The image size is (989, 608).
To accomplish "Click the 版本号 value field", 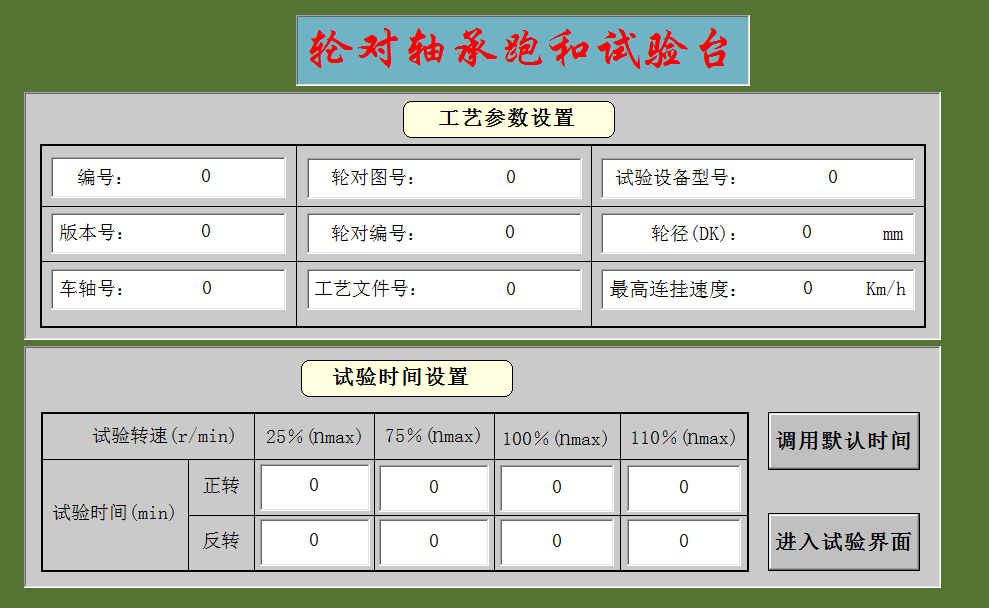I will [x=206, y=232].
